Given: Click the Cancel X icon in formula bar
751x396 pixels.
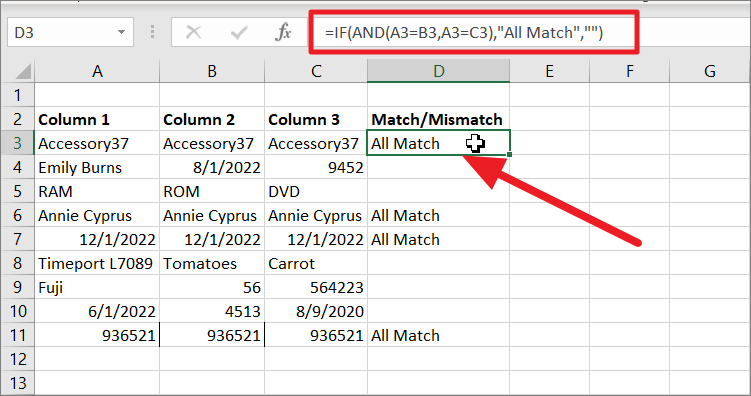Looking at the screenshot, I should pos(193,33).
